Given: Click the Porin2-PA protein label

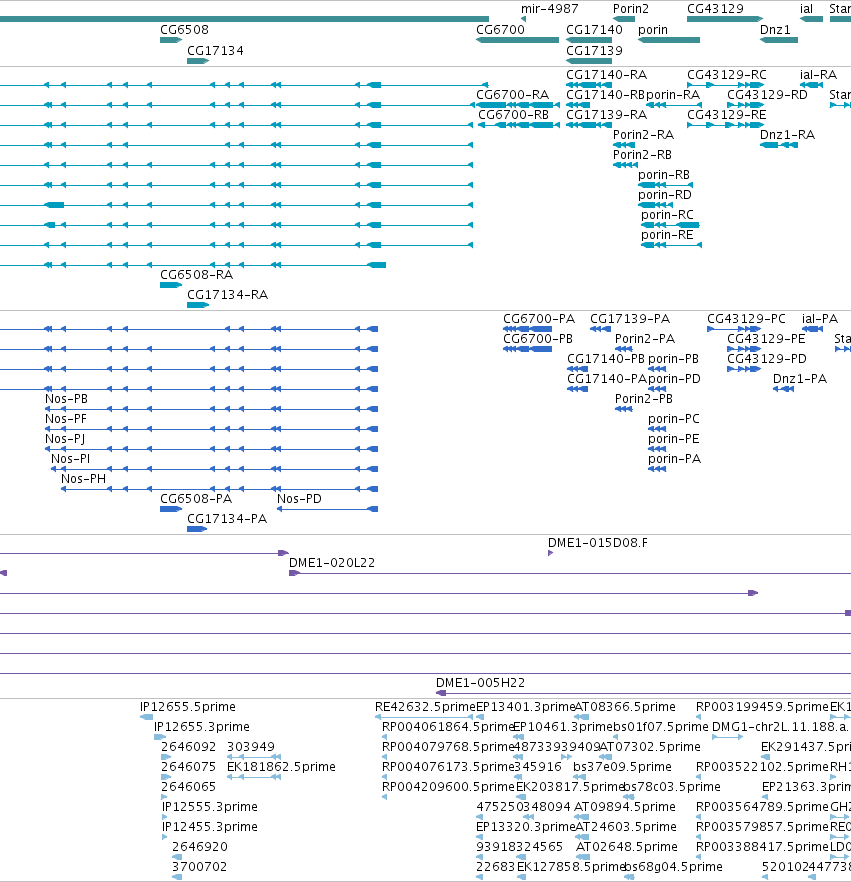Looking at the screenshot, I should [x=645, y=339].
